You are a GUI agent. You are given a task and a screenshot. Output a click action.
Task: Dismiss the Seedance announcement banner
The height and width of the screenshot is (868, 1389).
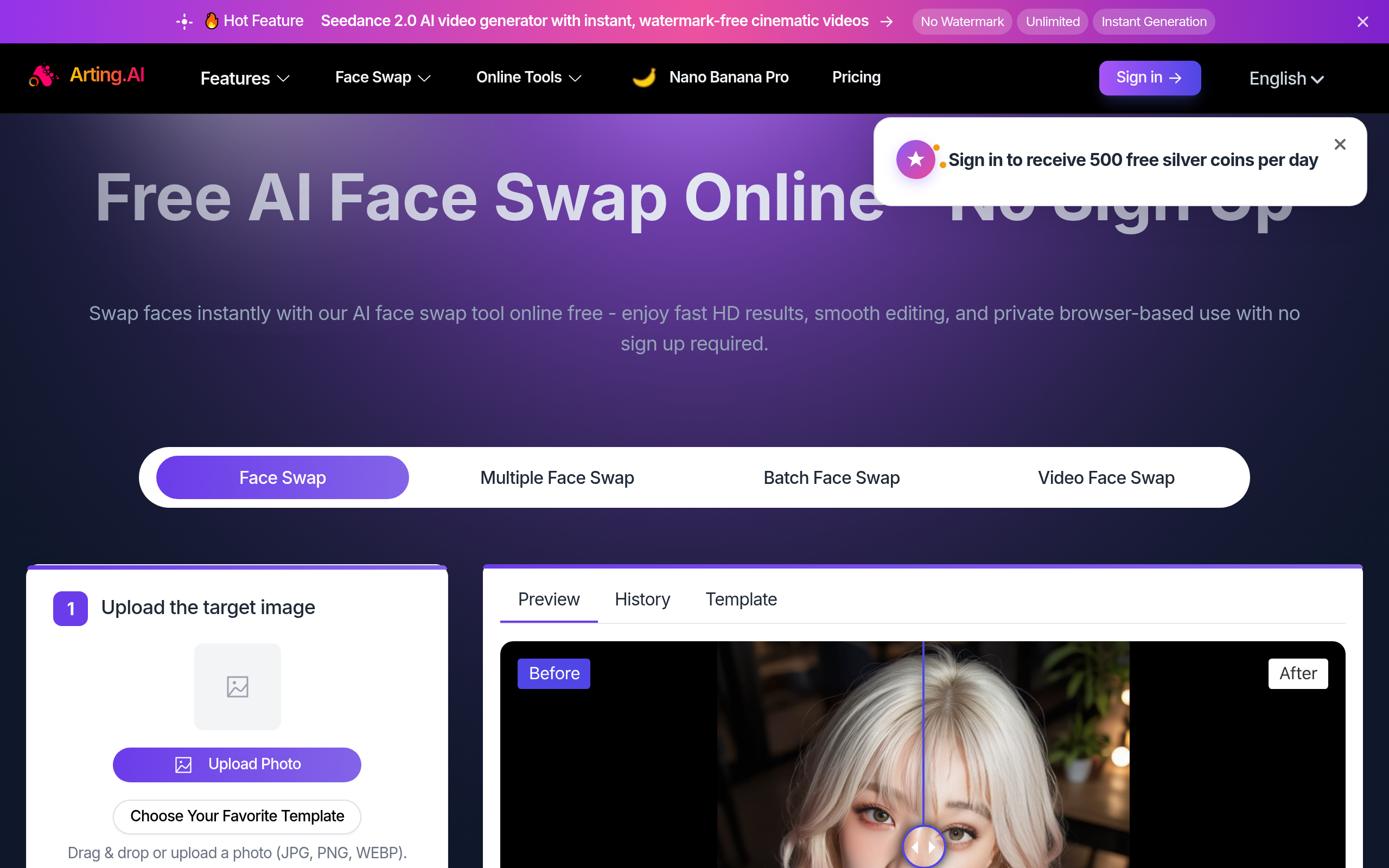[x=1362, y=22]
